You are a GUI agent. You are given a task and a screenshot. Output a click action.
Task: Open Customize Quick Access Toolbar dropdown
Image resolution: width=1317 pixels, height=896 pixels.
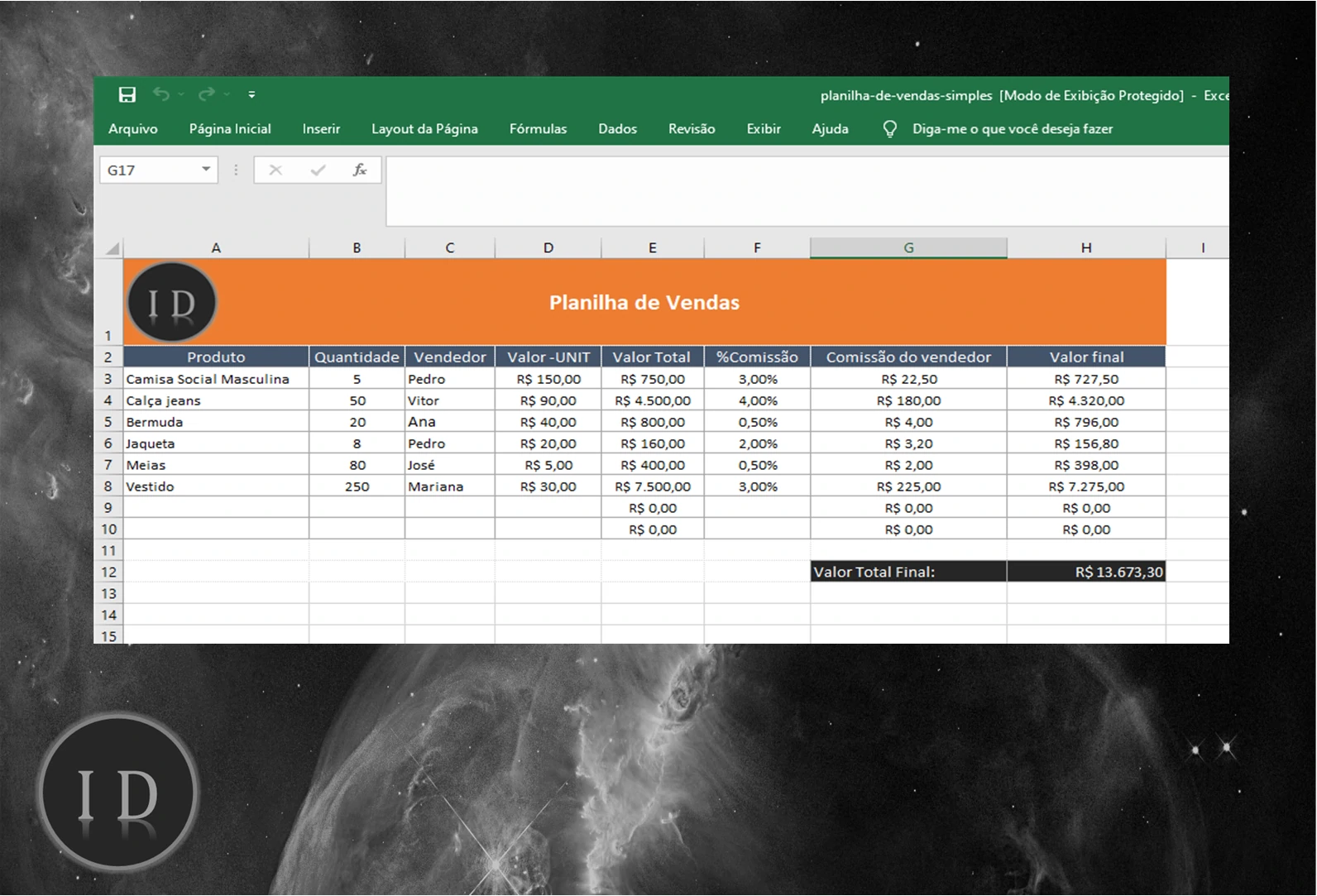(252, 95)
